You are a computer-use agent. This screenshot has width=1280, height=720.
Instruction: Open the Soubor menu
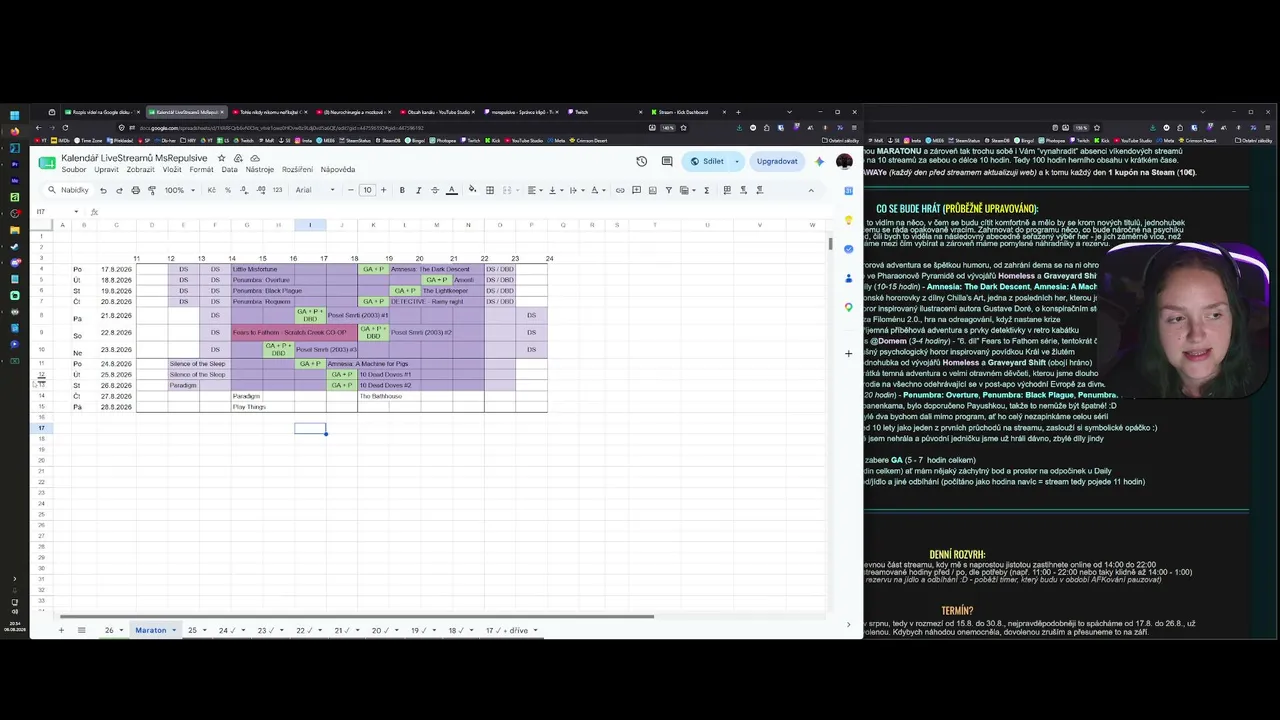click(74, 170)
